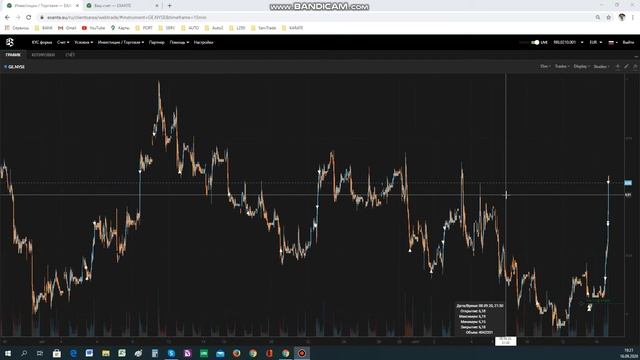Screen dimensions: 640x360
Task: Click the browser forward arrow
Action: pos(18,18)
